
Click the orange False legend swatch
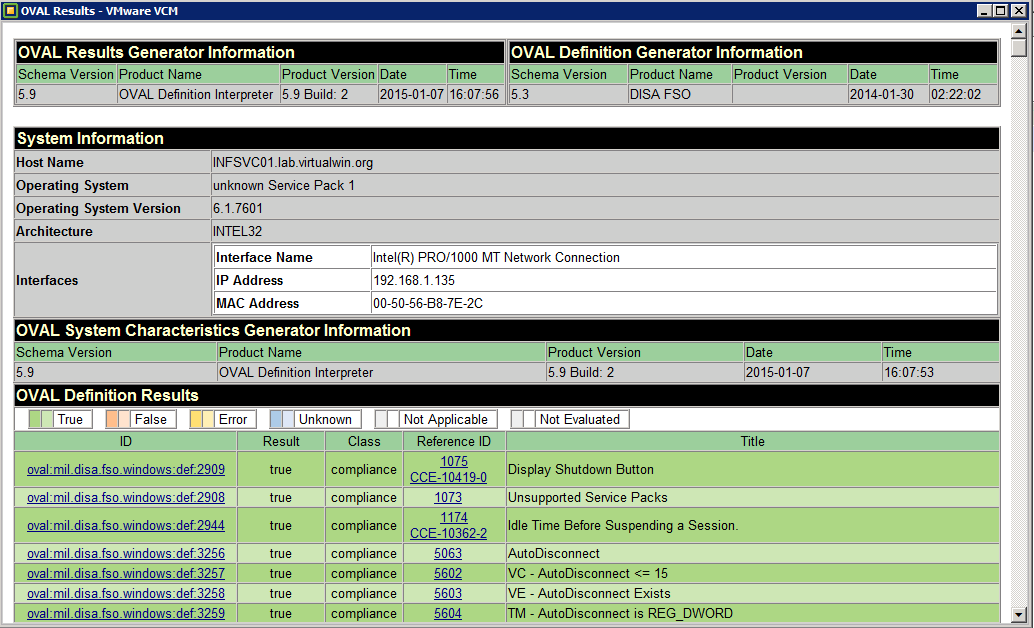pyautogui.click(x=118, y=419)
